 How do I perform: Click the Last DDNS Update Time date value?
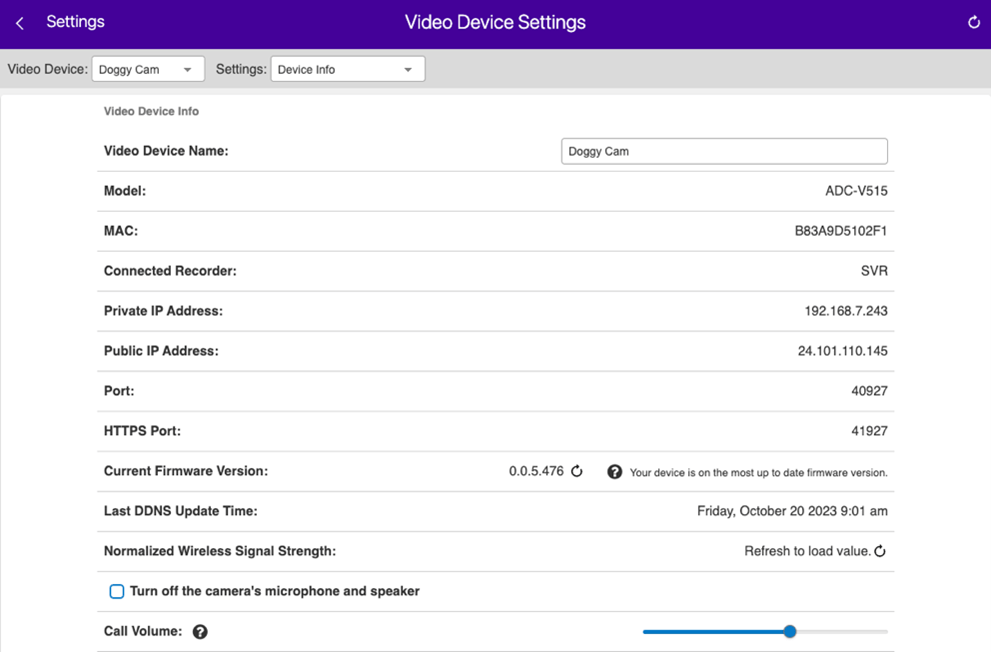coord(792,511)
